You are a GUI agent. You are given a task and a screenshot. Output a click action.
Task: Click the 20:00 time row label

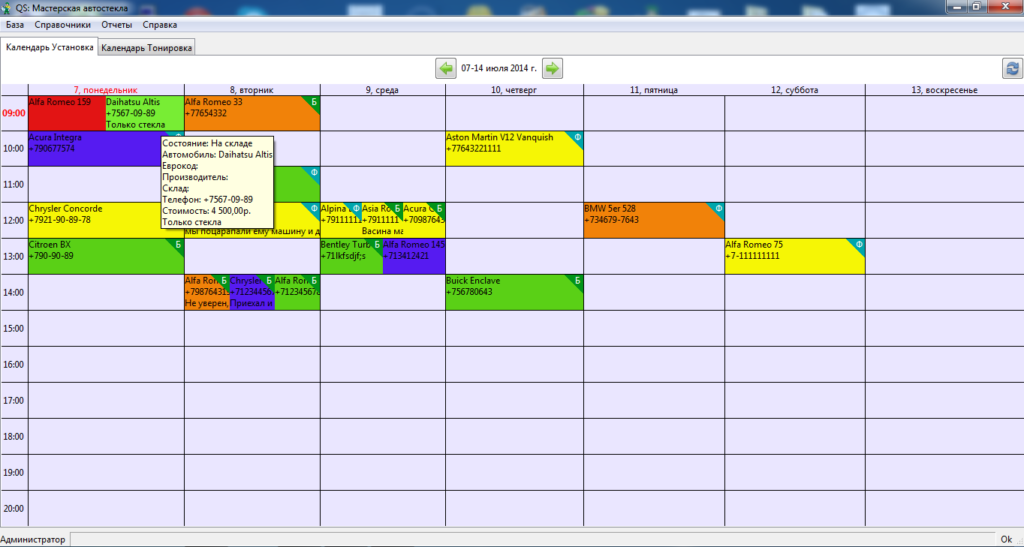[14, 508]
